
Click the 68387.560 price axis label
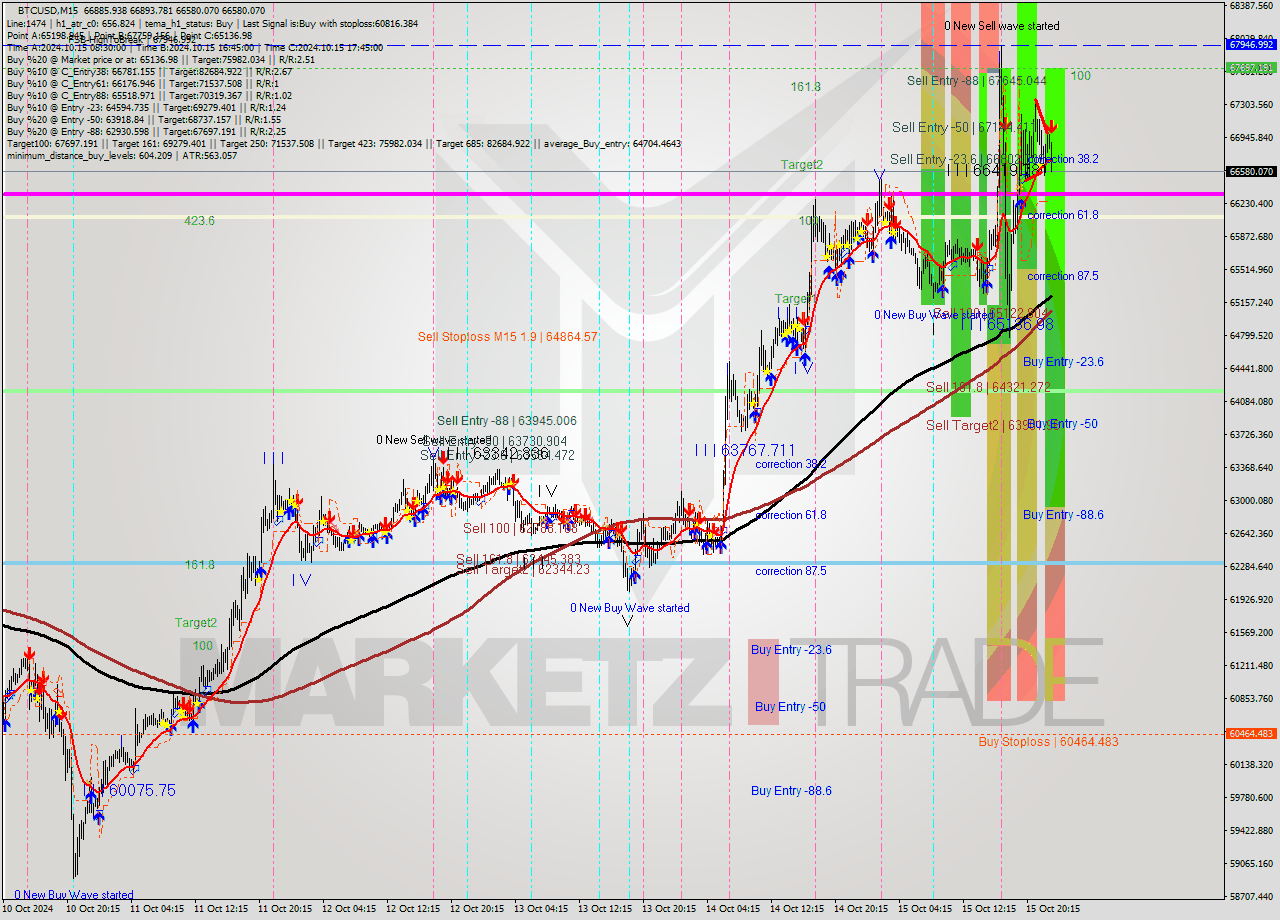(x=1251, y=5)
